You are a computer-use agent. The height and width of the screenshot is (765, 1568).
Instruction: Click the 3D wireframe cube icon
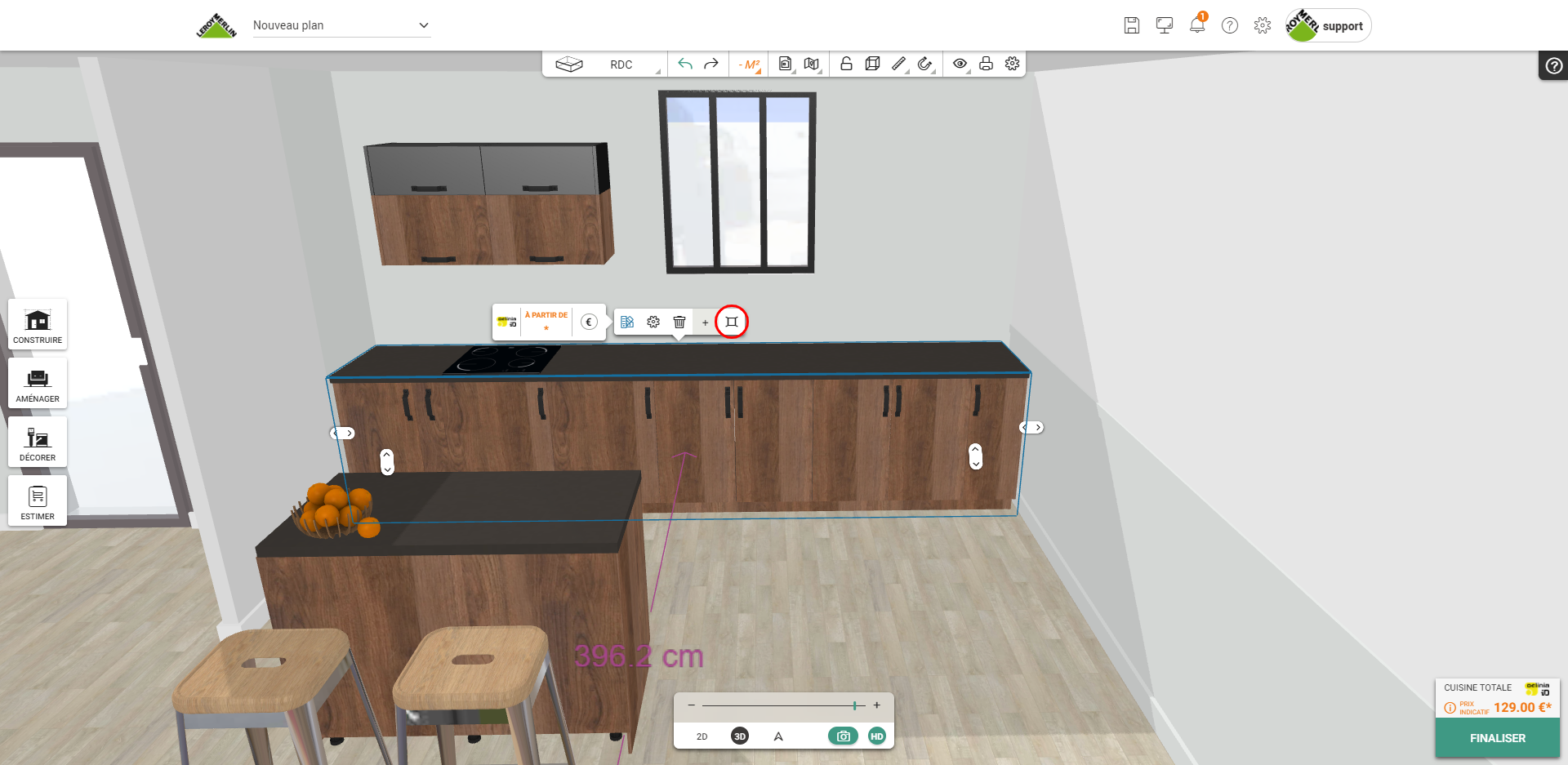coord(872,64)
